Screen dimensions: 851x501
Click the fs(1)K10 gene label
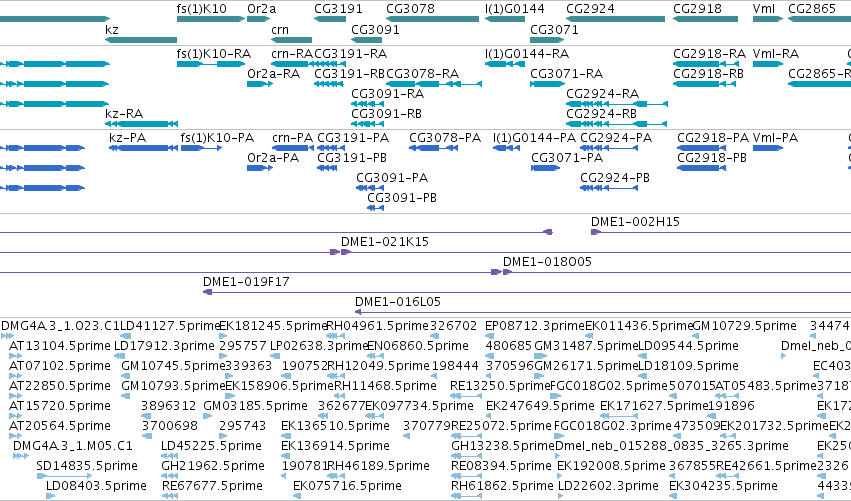tap(201, 9)
